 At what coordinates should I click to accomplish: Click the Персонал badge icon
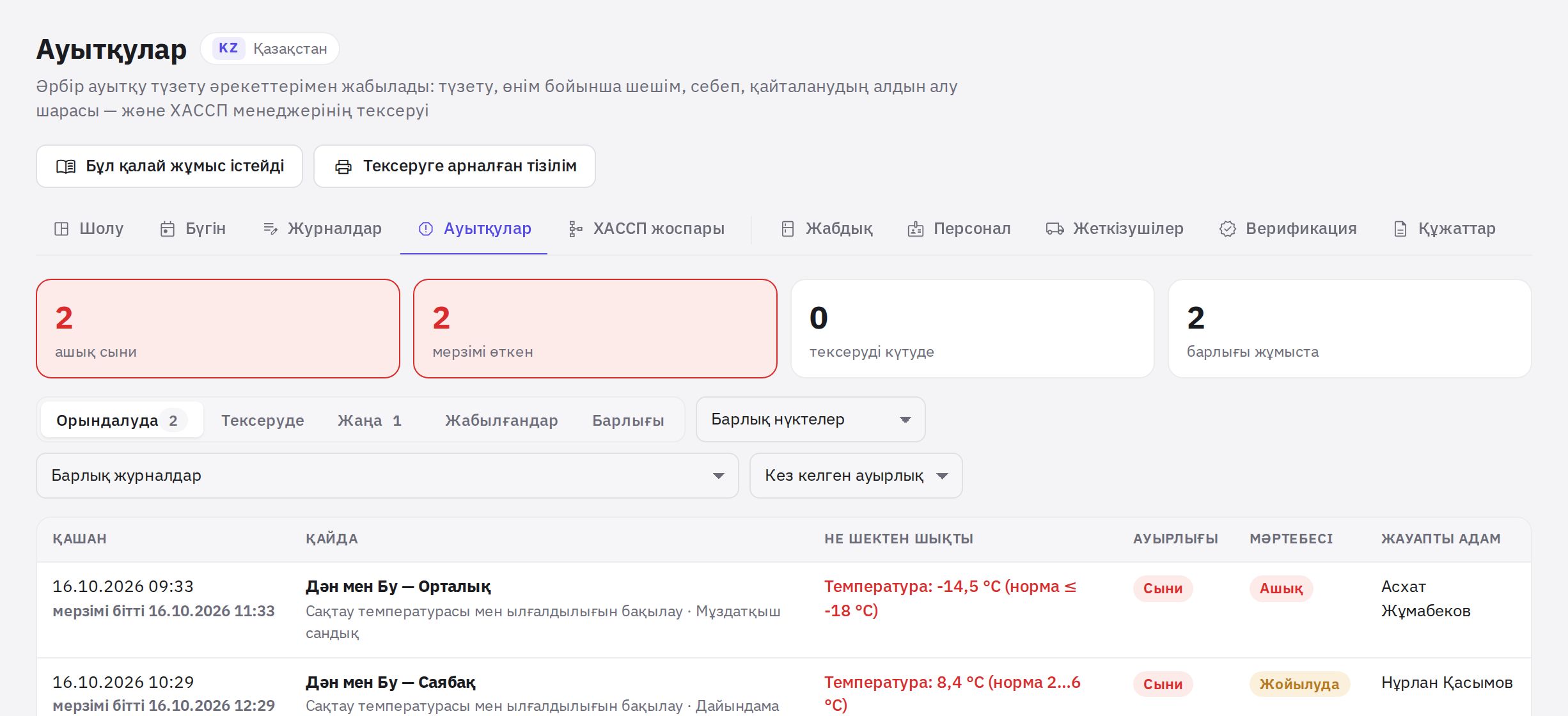[x=916, y=229]
